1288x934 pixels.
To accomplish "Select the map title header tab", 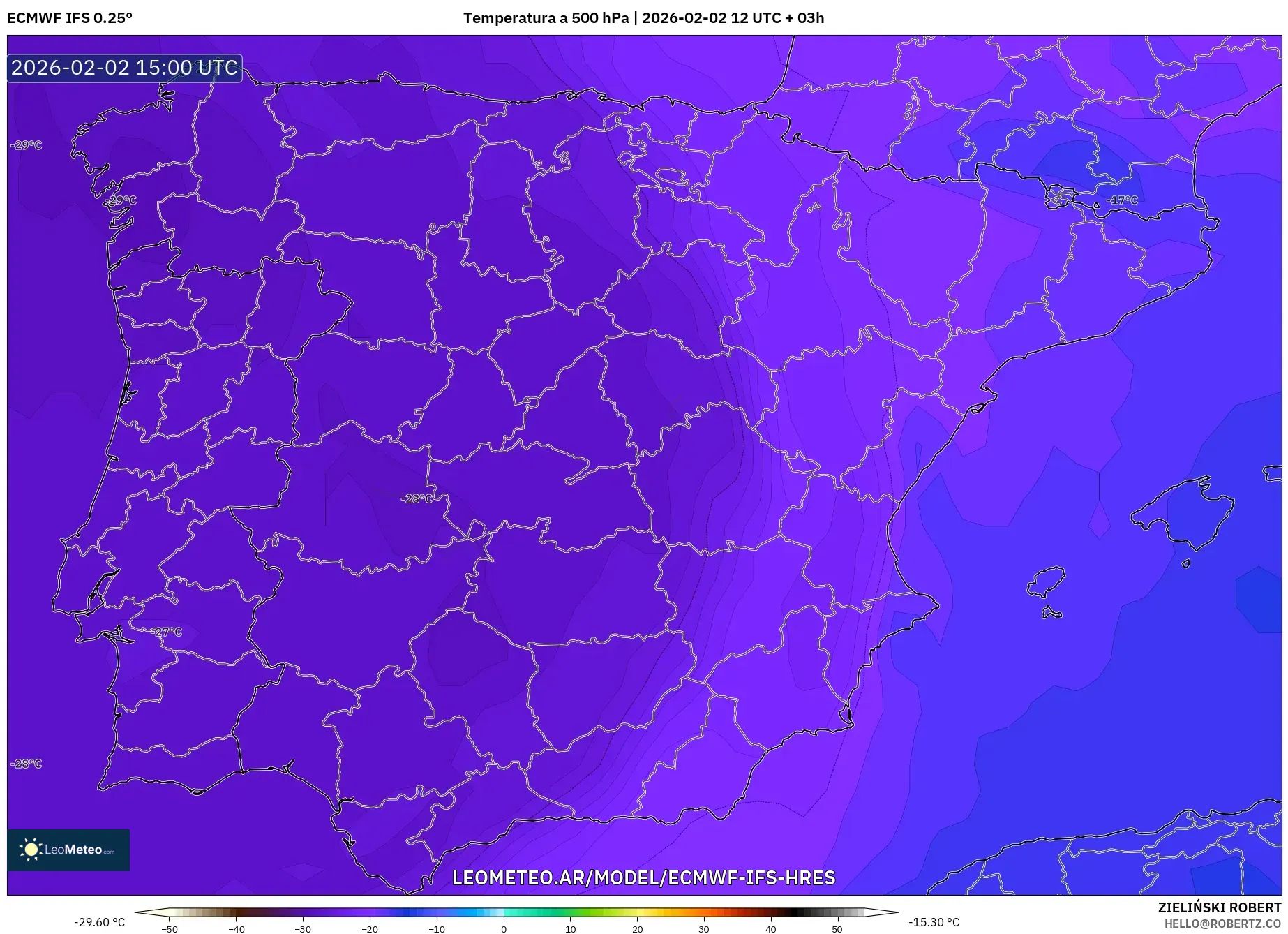I will click(643, 18).
